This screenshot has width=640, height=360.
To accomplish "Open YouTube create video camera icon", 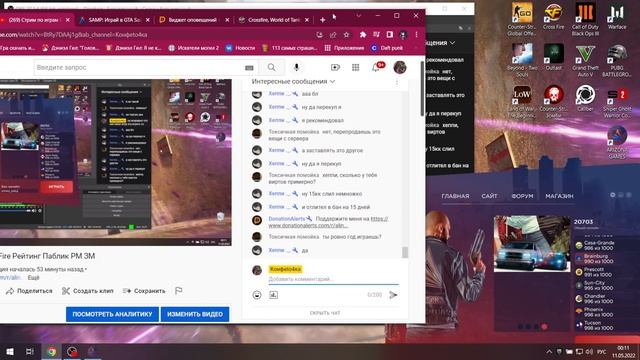I will point(335,67).
